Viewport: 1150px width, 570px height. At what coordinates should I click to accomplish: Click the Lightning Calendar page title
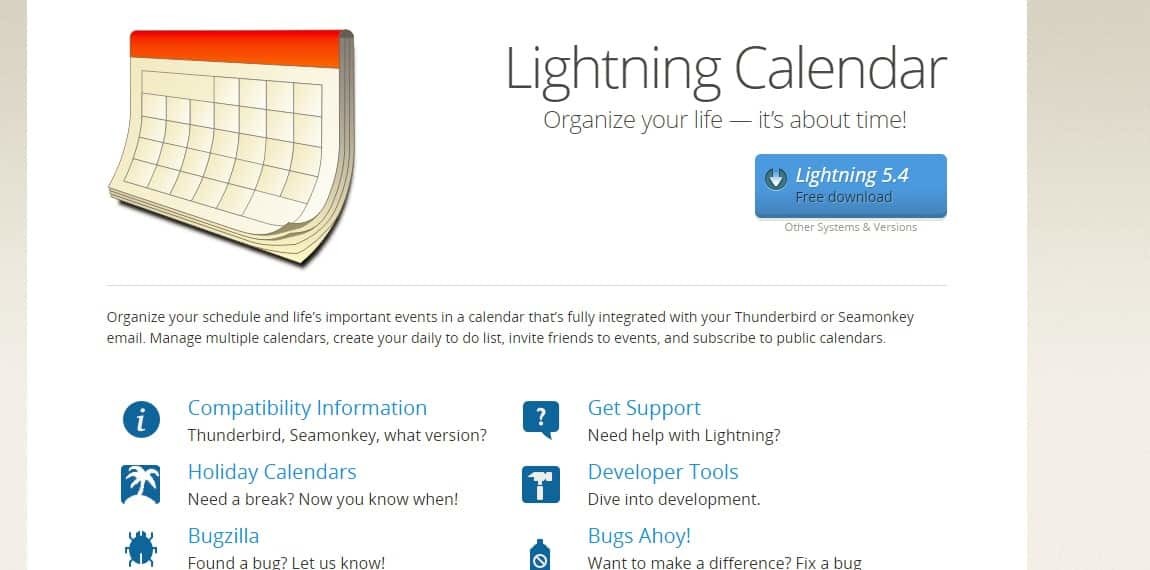coord(726,70)
